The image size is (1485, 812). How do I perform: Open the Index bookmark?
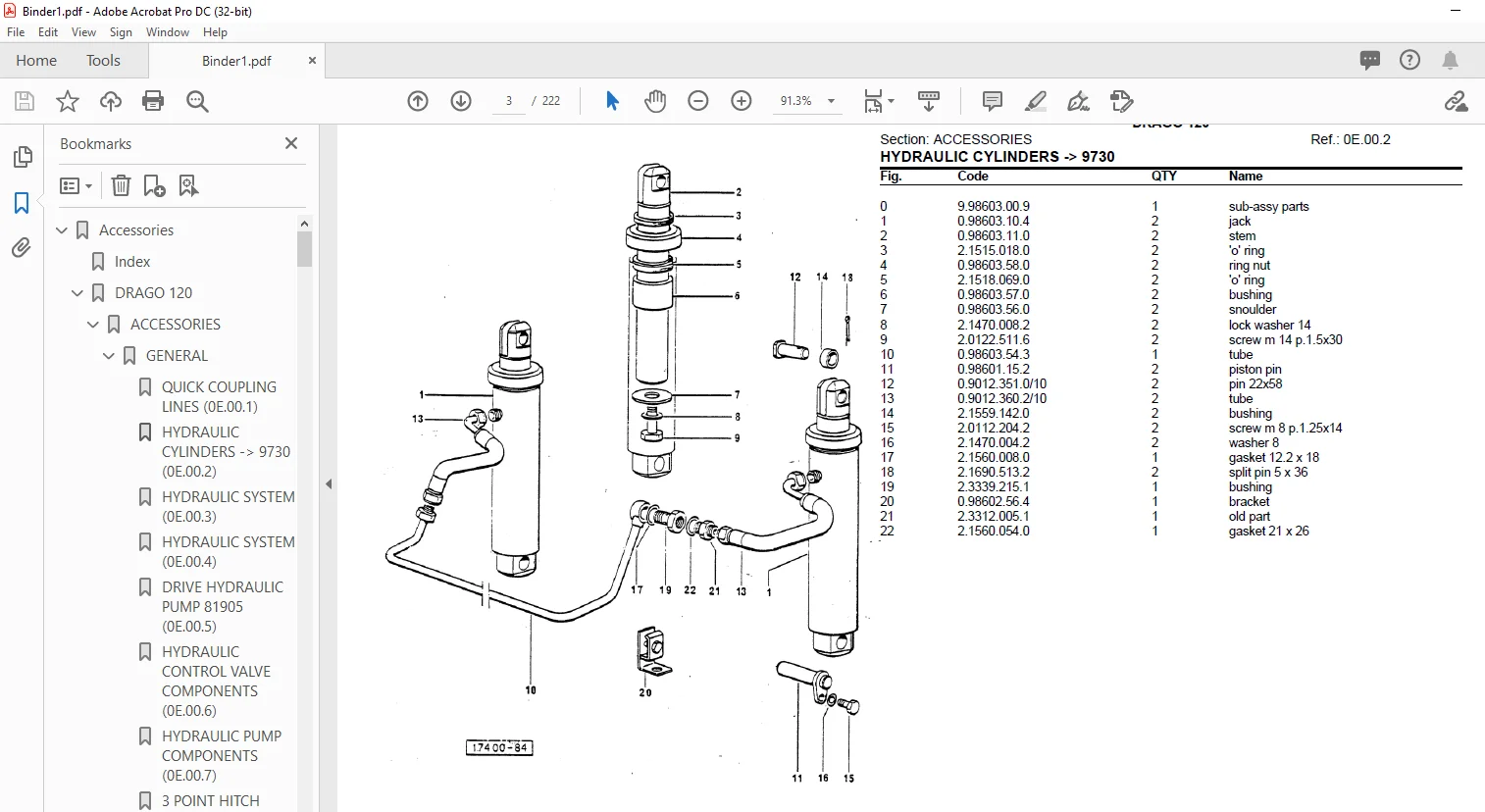pyautogui.click(x=132, y=262)
